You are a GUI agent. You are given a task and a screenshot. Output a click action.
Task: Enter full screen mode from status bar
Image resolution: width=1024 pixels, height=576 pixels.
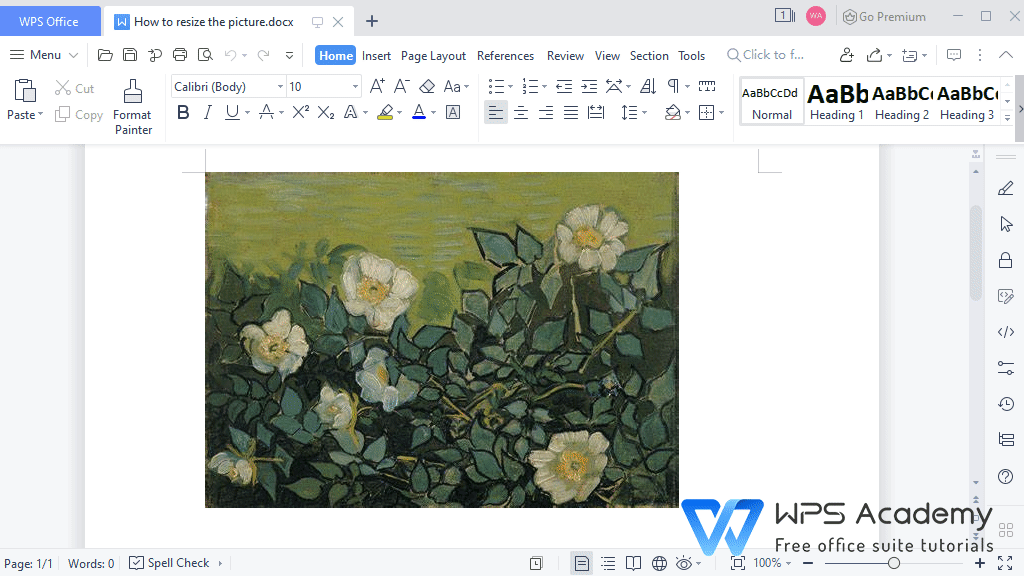tap(1005, 563)
